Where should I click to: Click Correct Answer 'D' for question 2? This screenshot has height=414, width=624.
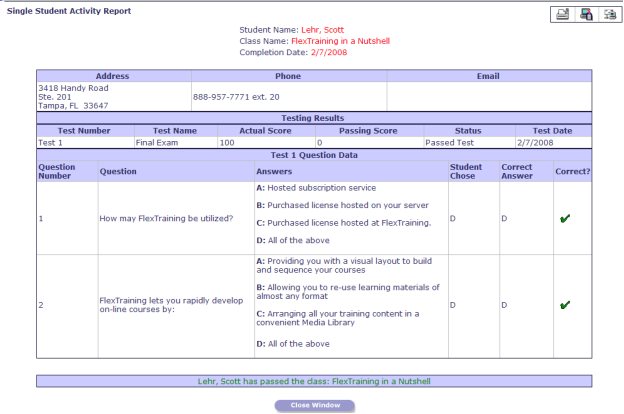click(504, 305)
